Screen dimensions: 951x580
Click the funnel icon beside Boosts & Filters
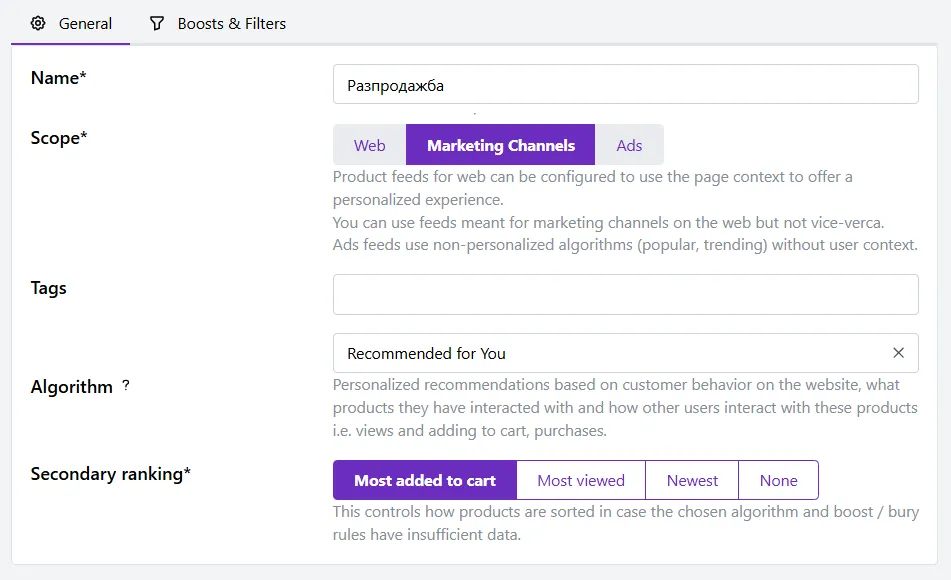pos(157,24)
